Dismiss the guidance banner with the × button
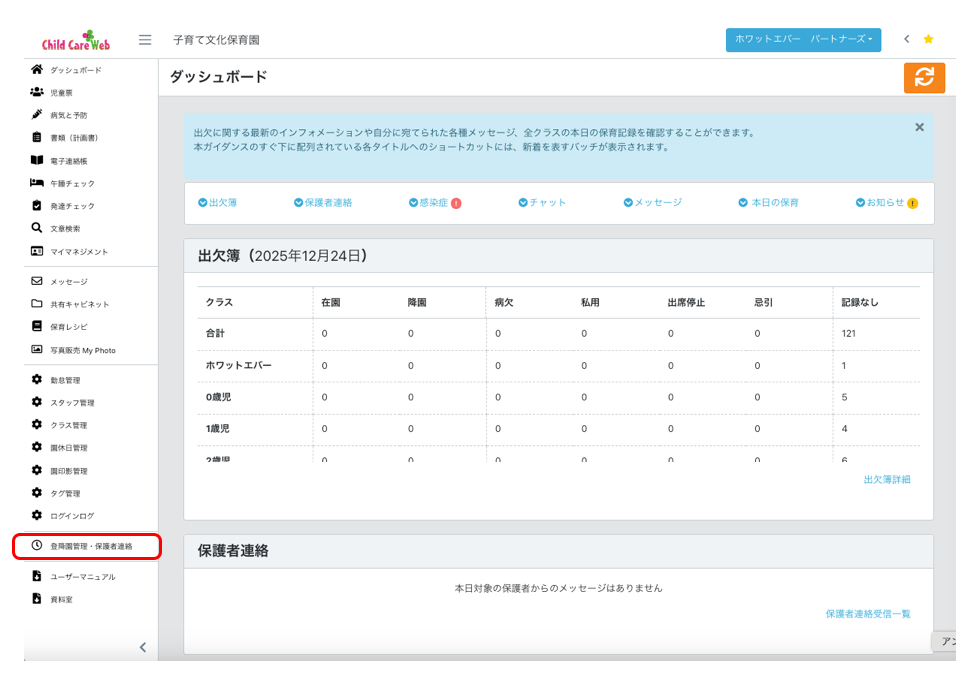Screen dimensions: 980x684 (x=919, y=127)
